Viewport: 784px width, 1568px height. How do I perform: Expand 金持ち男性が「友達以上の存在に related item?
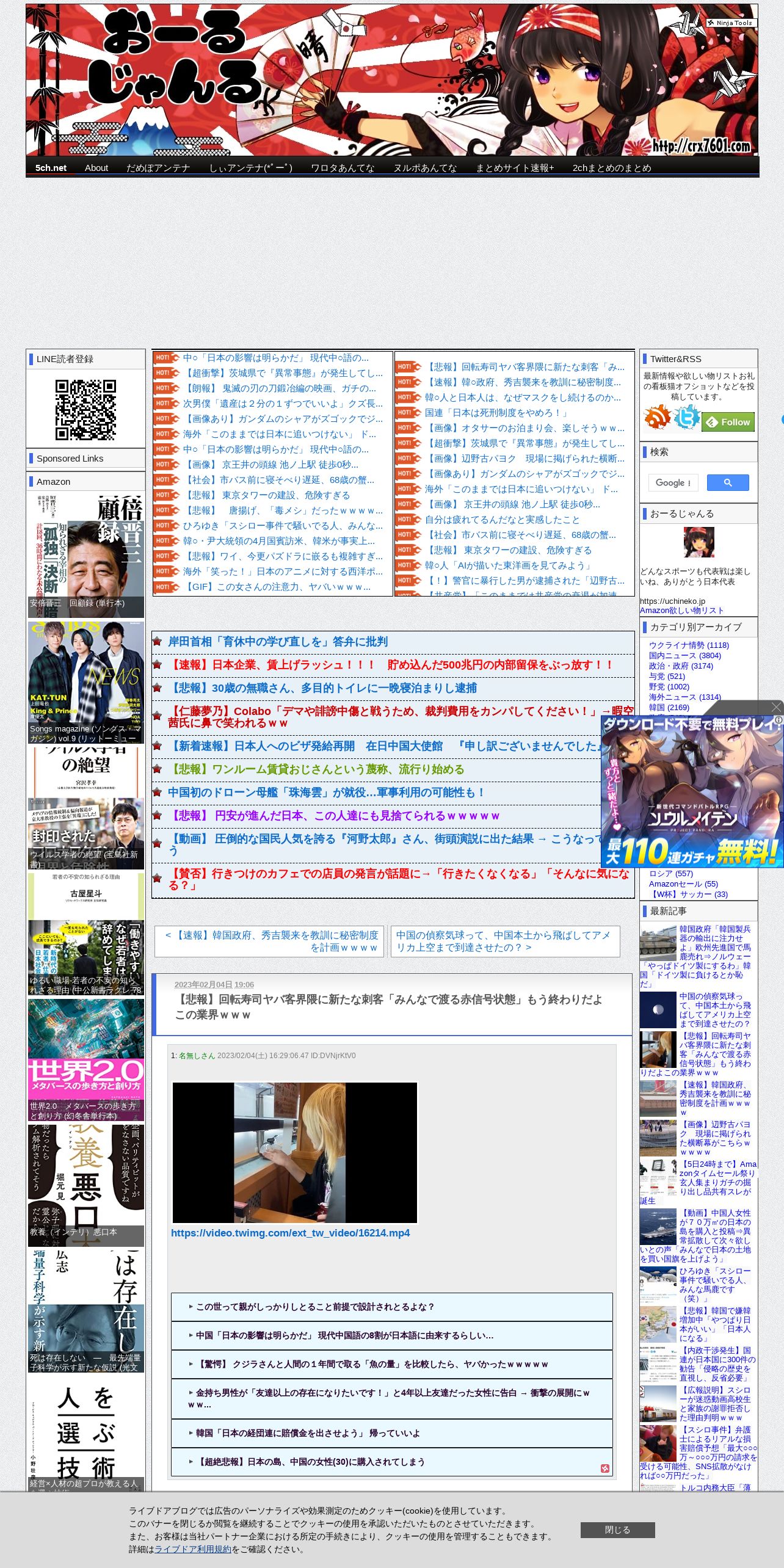391,1399
